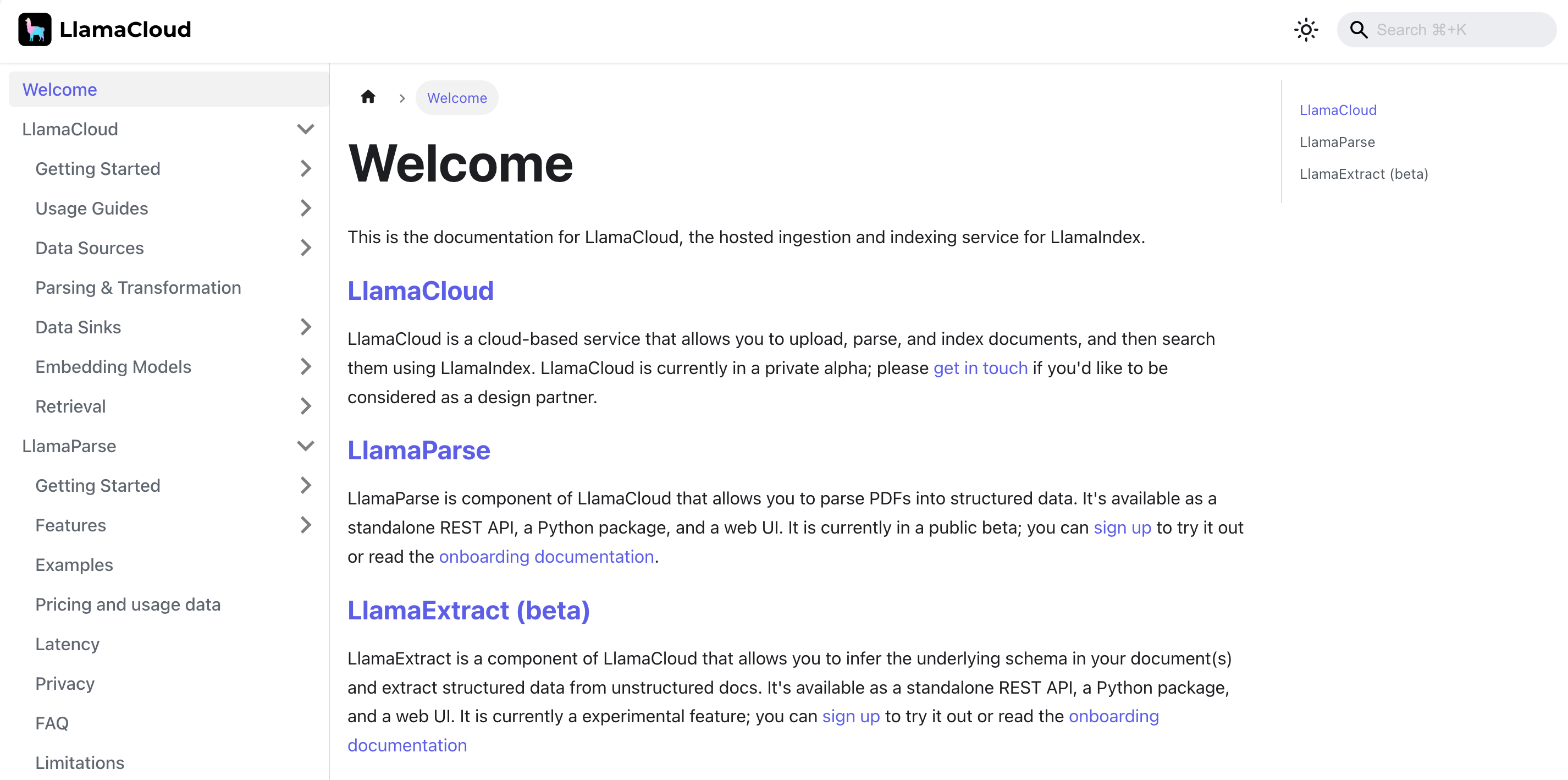The width and height of the screenshot is (1568, 780).
Task: Collapse the LlamaParse sidebar section chevron
Action: (x=306, y=446)
